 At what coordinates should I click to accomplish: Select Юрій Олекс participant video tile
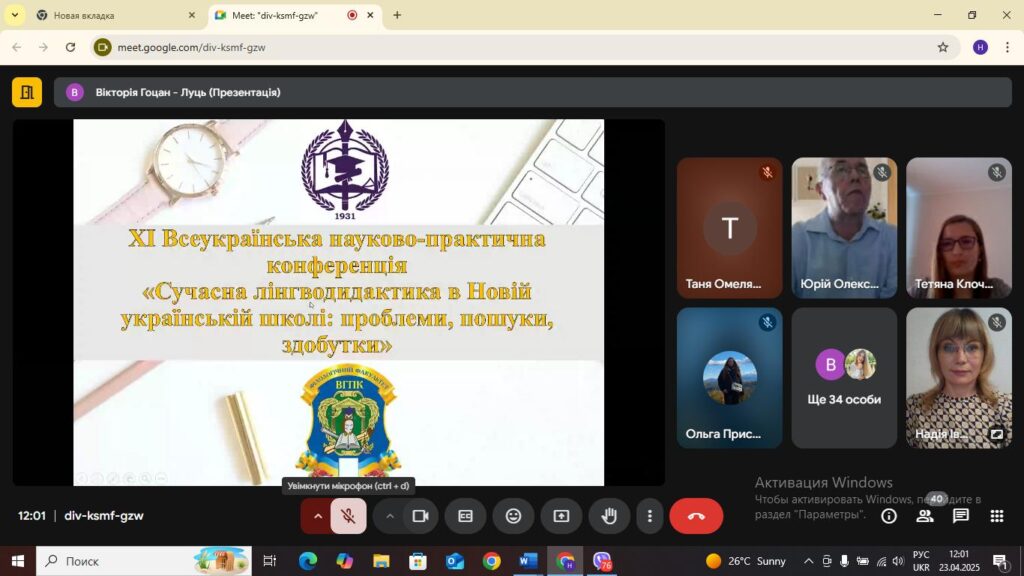coord(844,228)
